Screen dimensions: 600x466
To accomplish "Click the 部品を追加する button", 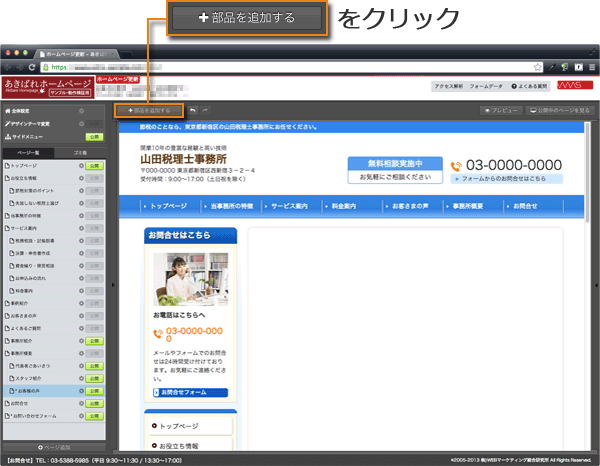I will coord(149,109).
